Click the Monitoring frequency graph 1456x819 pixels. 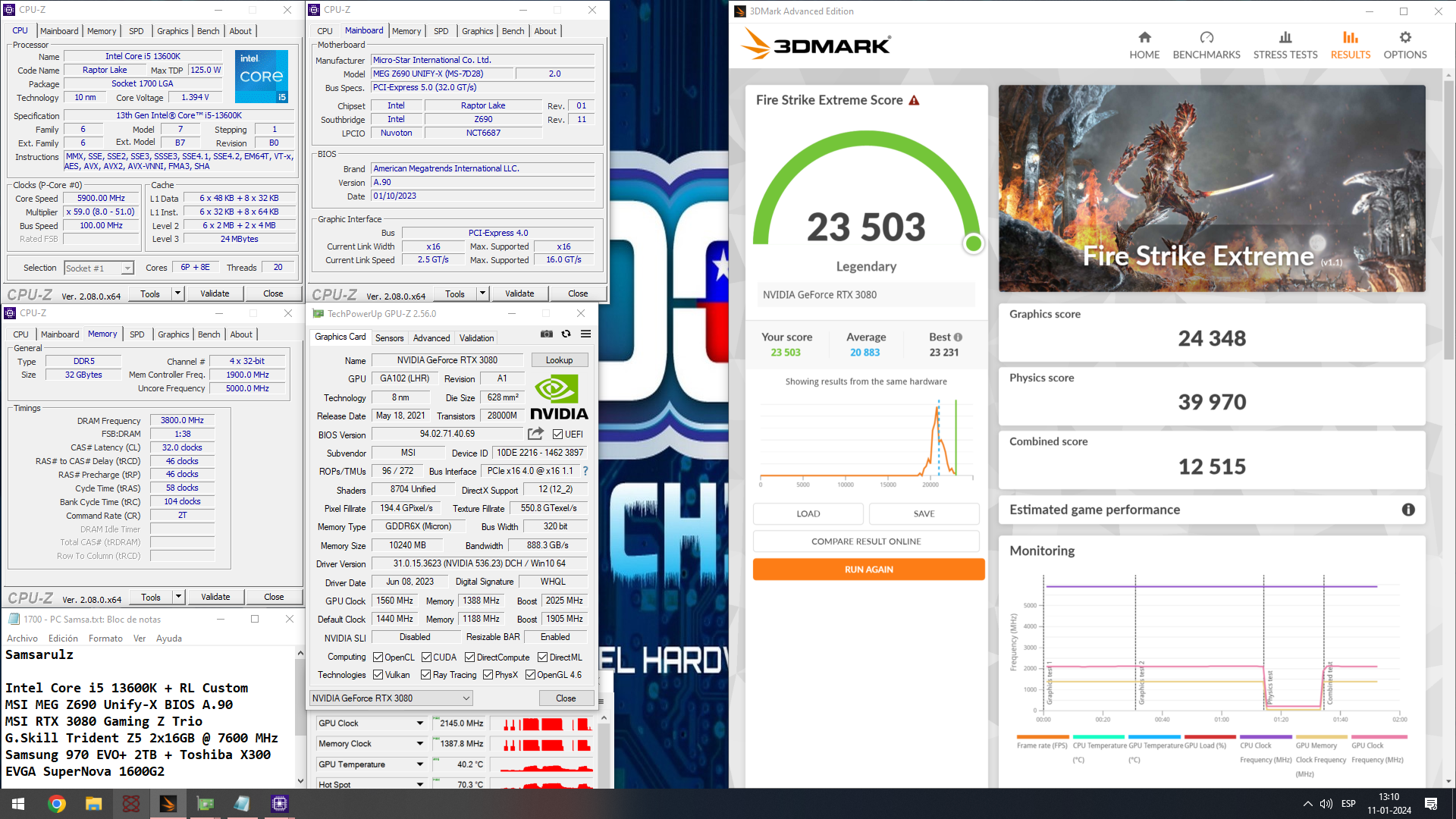pyautogui.click(x=1210, y=648)
